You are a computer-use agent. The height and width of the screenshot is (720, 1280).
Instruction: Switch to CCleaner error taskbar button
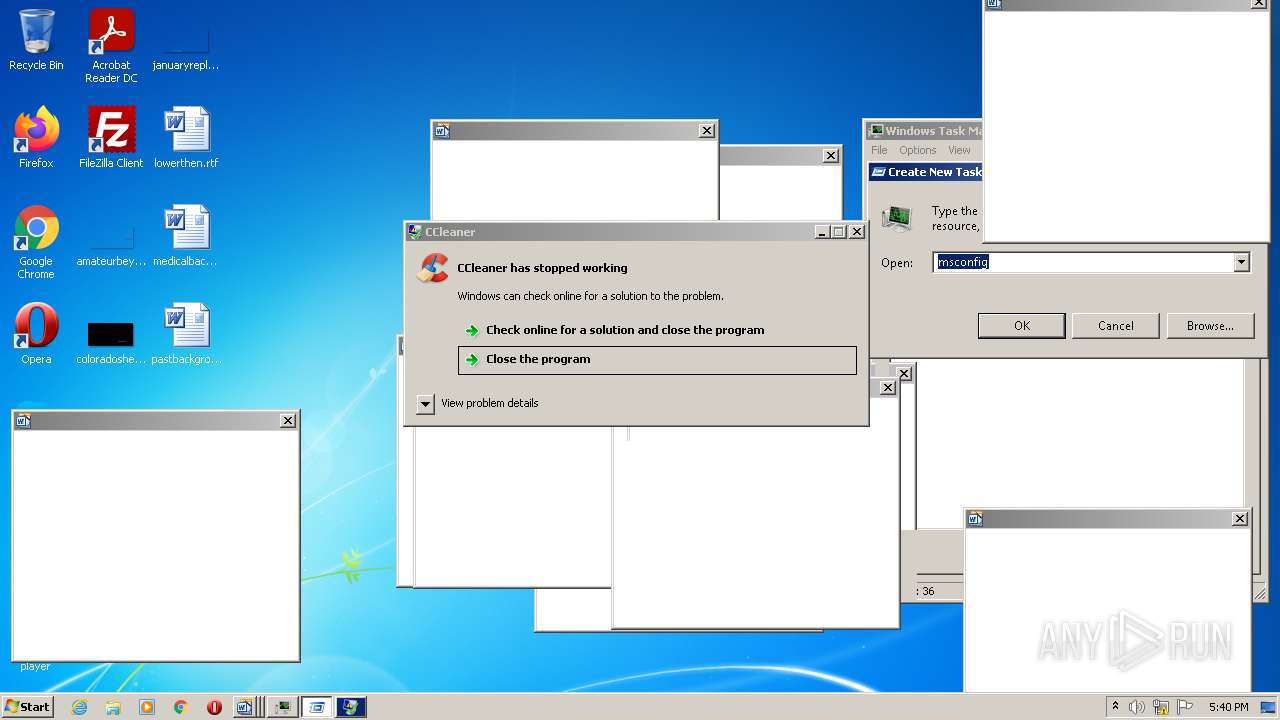click(x=351, y=707)
